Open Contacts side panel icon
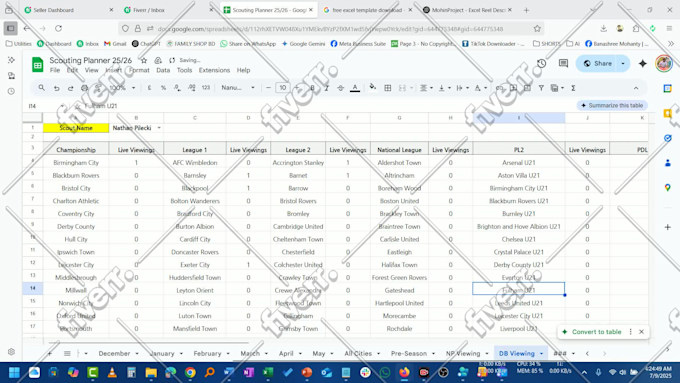This screenshot has width=680, height=383. pyautogui.click(x=667, y=163)
